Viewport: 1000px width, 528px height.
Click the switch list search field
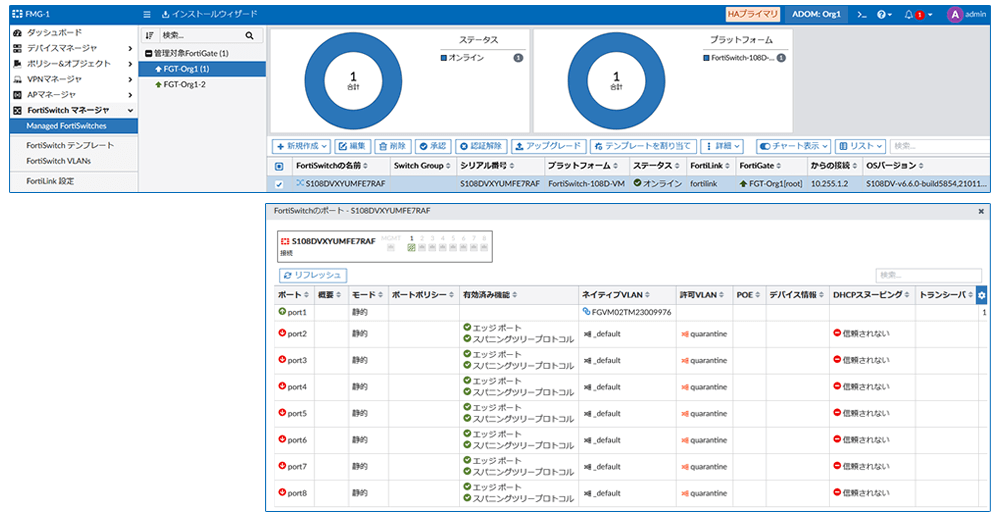click(x=939, y=146)
